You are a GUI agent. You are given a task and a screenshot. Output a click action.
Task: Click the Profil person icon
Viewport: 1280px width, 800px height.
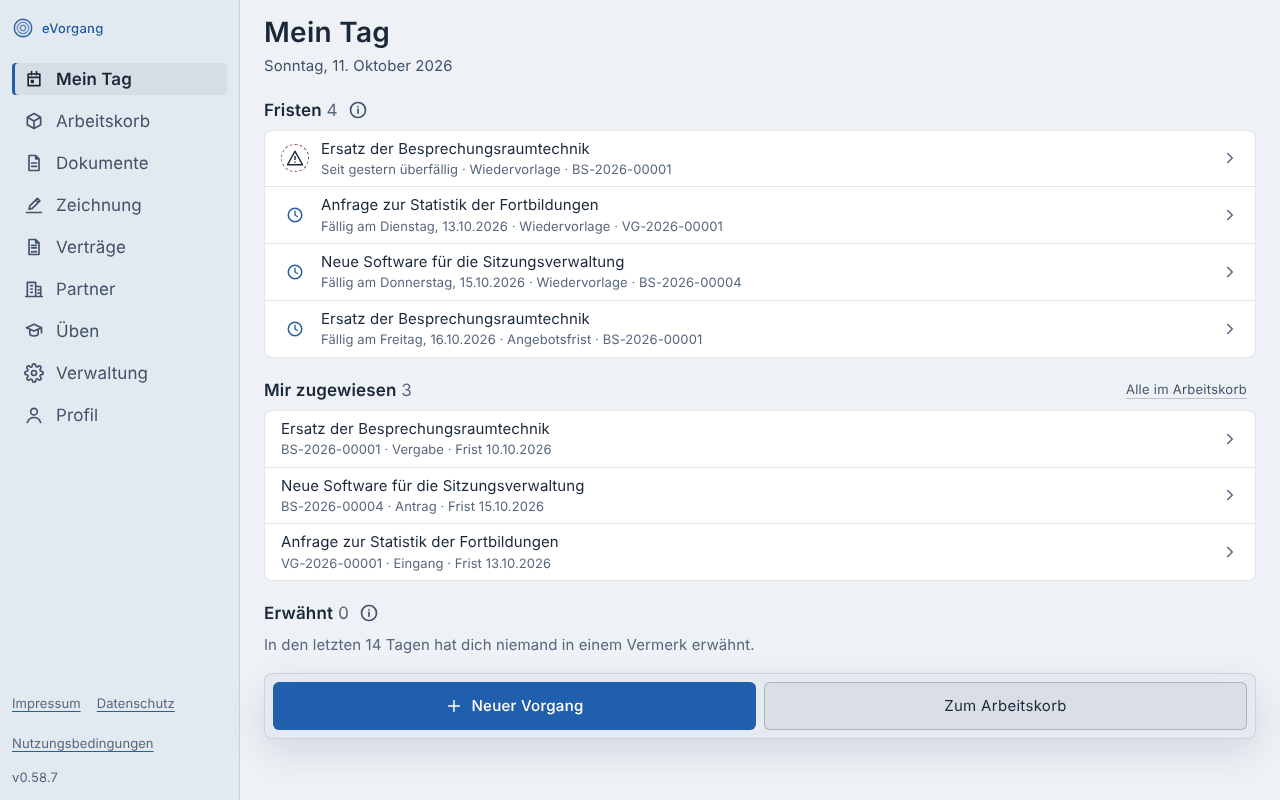pyautogui.click(x=34, y=415)
